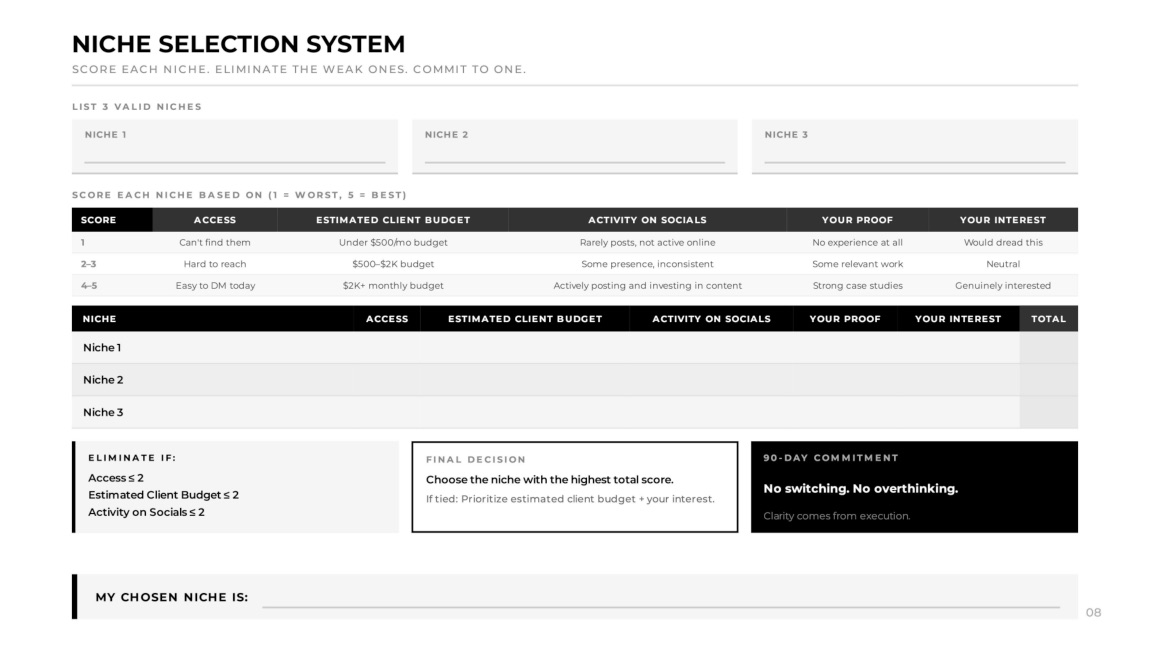Click 'Strong case studies' cell

857,285
